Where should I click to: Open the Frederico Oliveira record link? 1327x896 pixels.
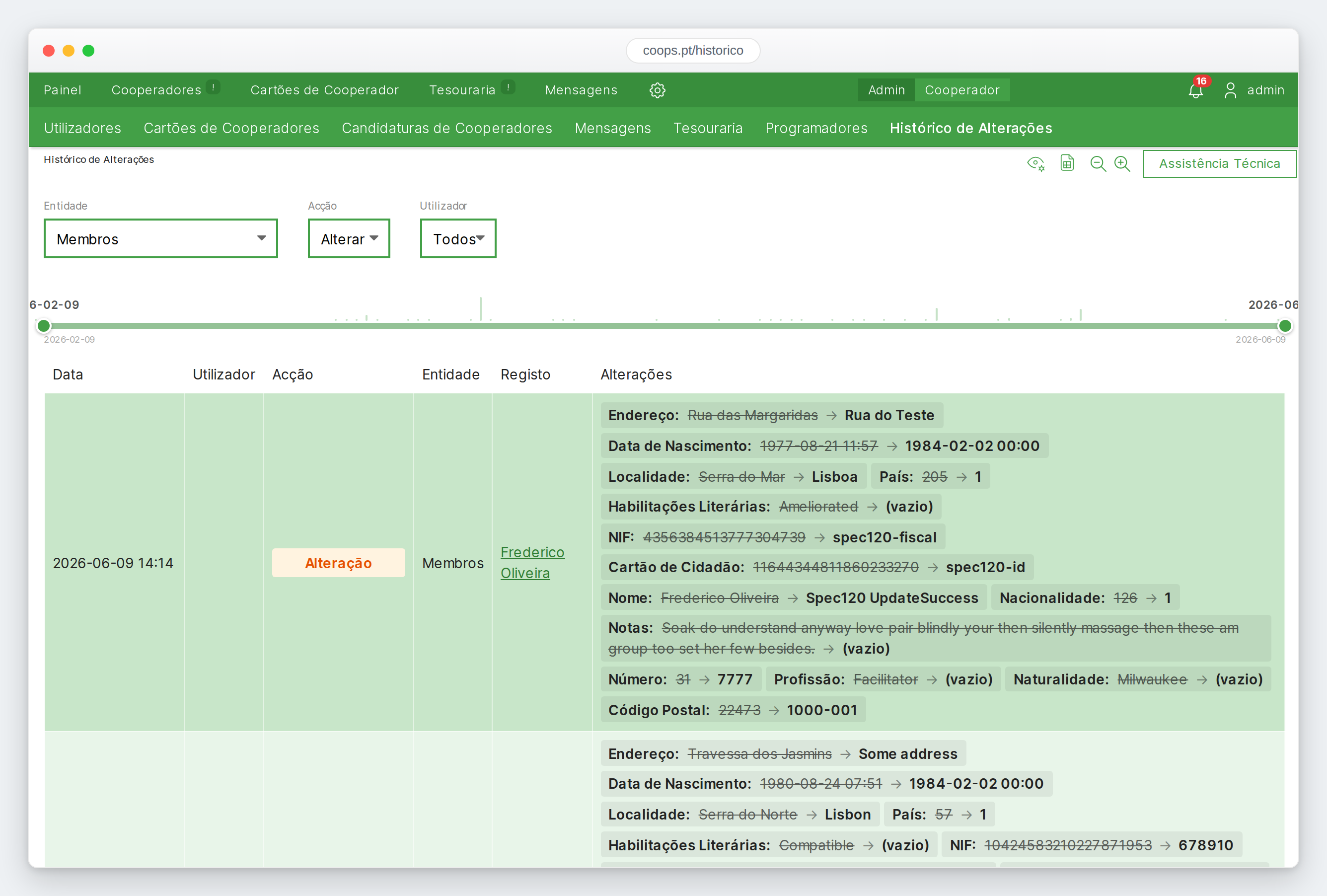532,563
